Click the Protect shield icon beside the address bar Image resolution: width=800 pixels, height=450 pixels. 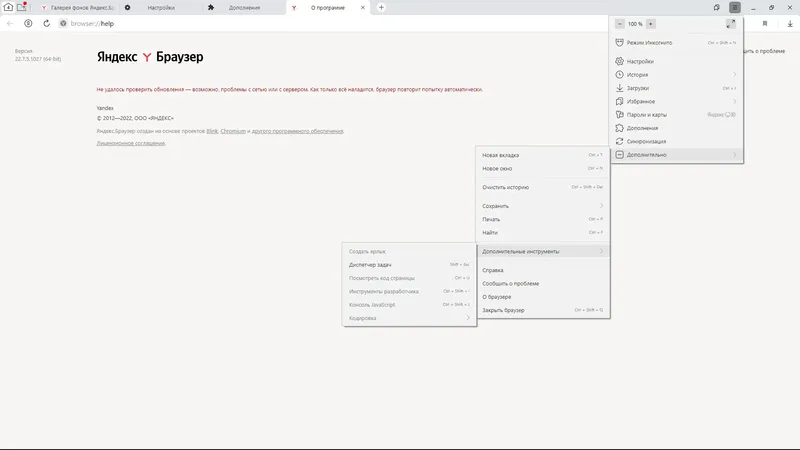[28, 23]
